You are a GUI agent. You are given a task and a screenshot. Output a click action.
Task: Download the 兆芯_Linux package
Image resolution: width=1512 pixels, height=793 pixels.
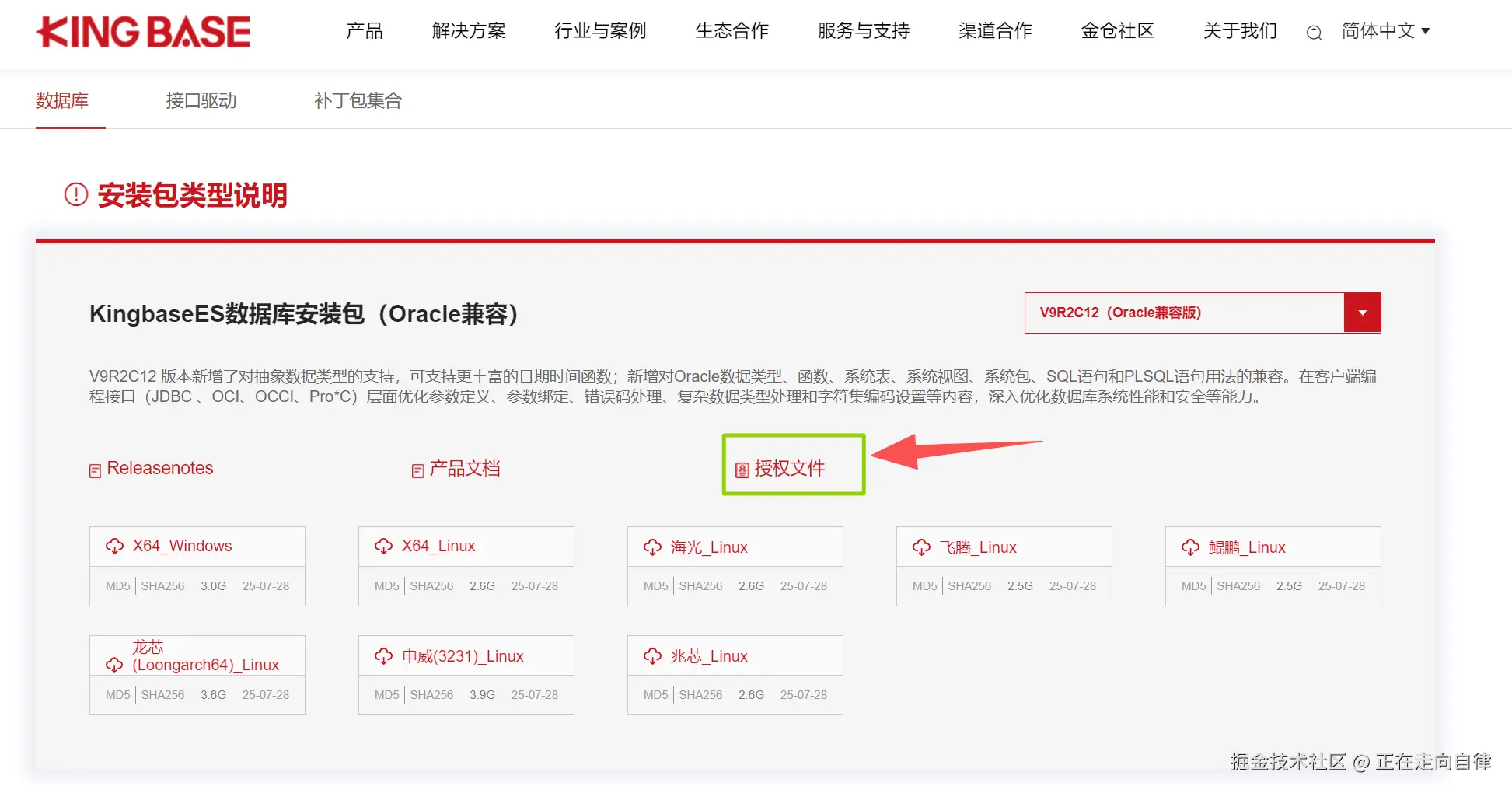coord(709,656)
